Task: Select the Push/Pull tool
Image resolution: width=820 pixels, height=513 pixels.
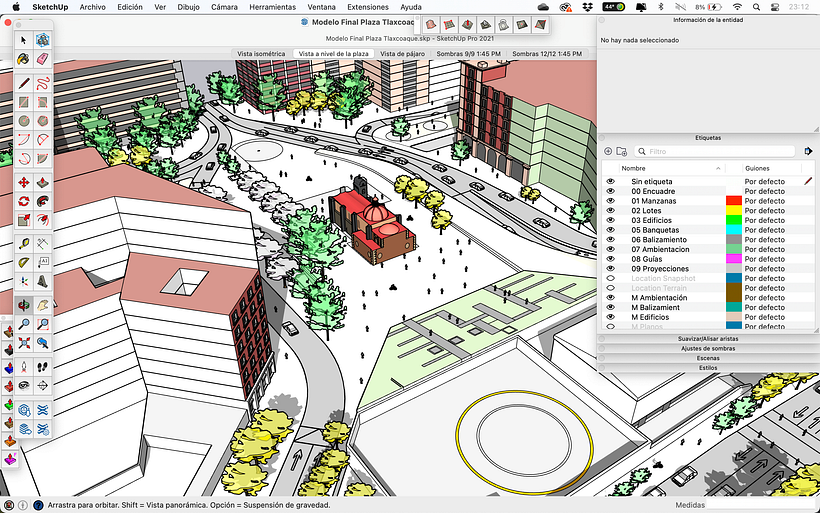Action: click(x=42, y=182)
